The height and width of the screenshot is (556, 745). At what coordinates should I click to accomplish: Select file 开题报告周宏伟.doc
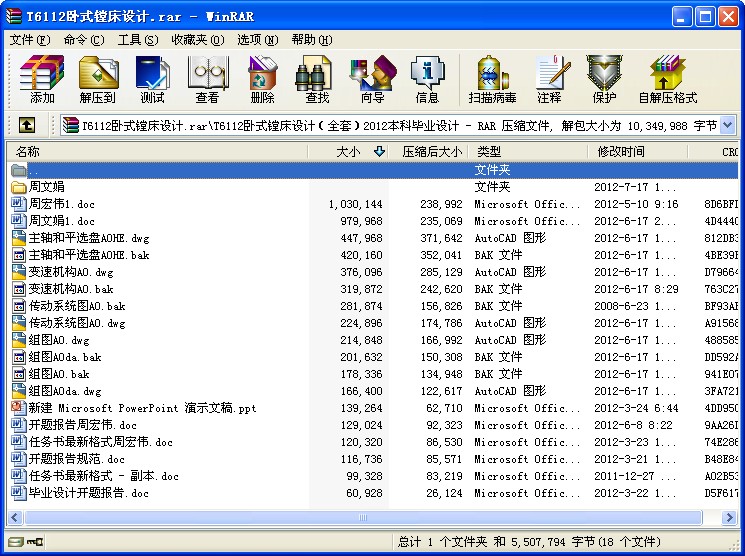click(83, 425)
